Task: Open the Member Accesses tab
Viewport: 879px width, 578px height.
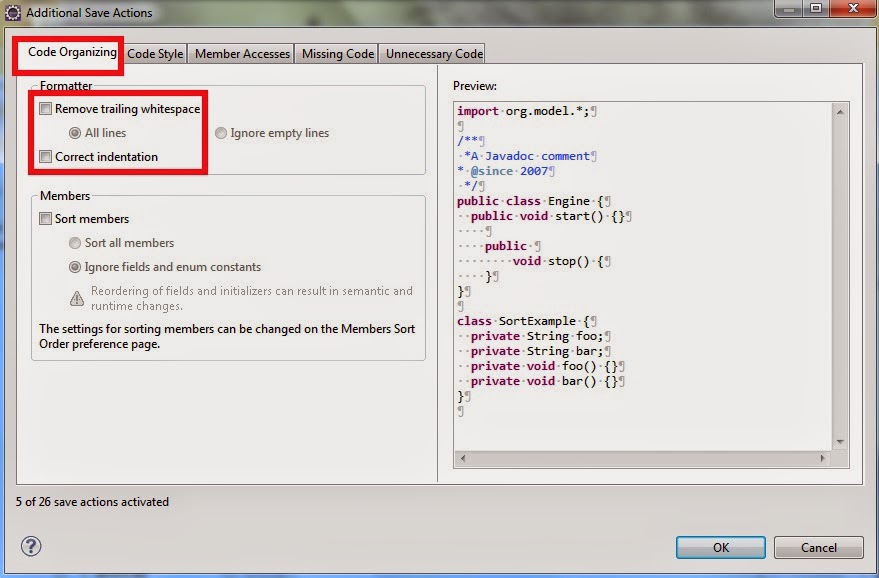Action: click(x=241, y=54)
